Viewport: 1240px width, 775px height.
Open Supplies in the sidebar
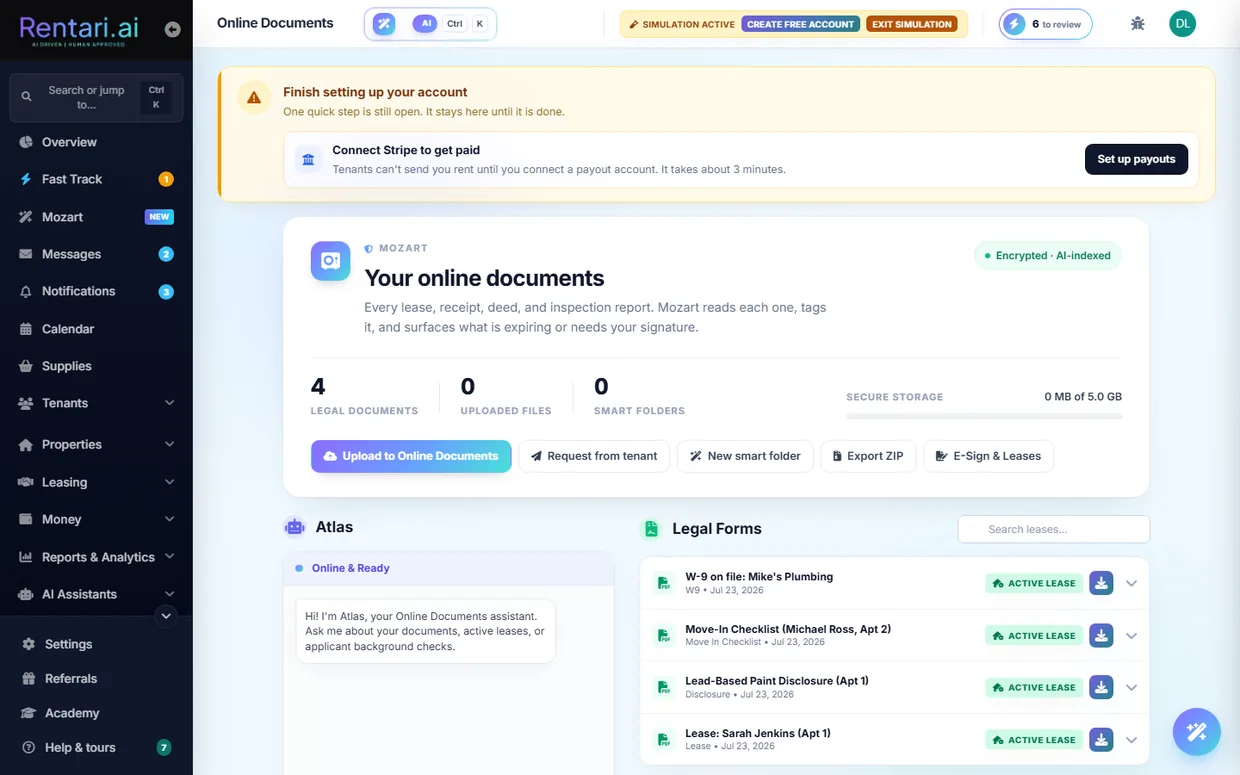96,366
